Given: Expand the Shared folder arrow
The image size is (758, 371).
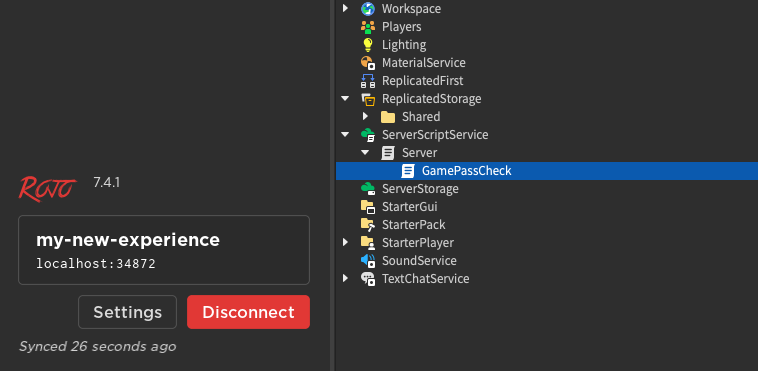Looking at the screenshot, I should click(x=365, y=117).
